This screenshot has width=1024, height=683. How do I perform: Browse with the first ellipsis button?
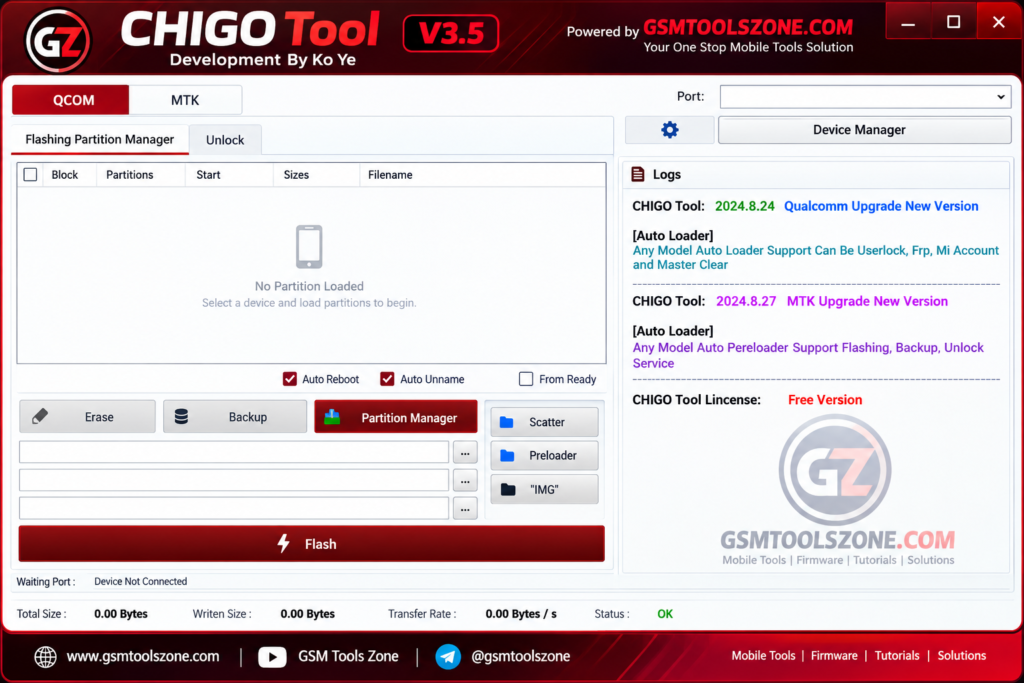coord(465,453)
